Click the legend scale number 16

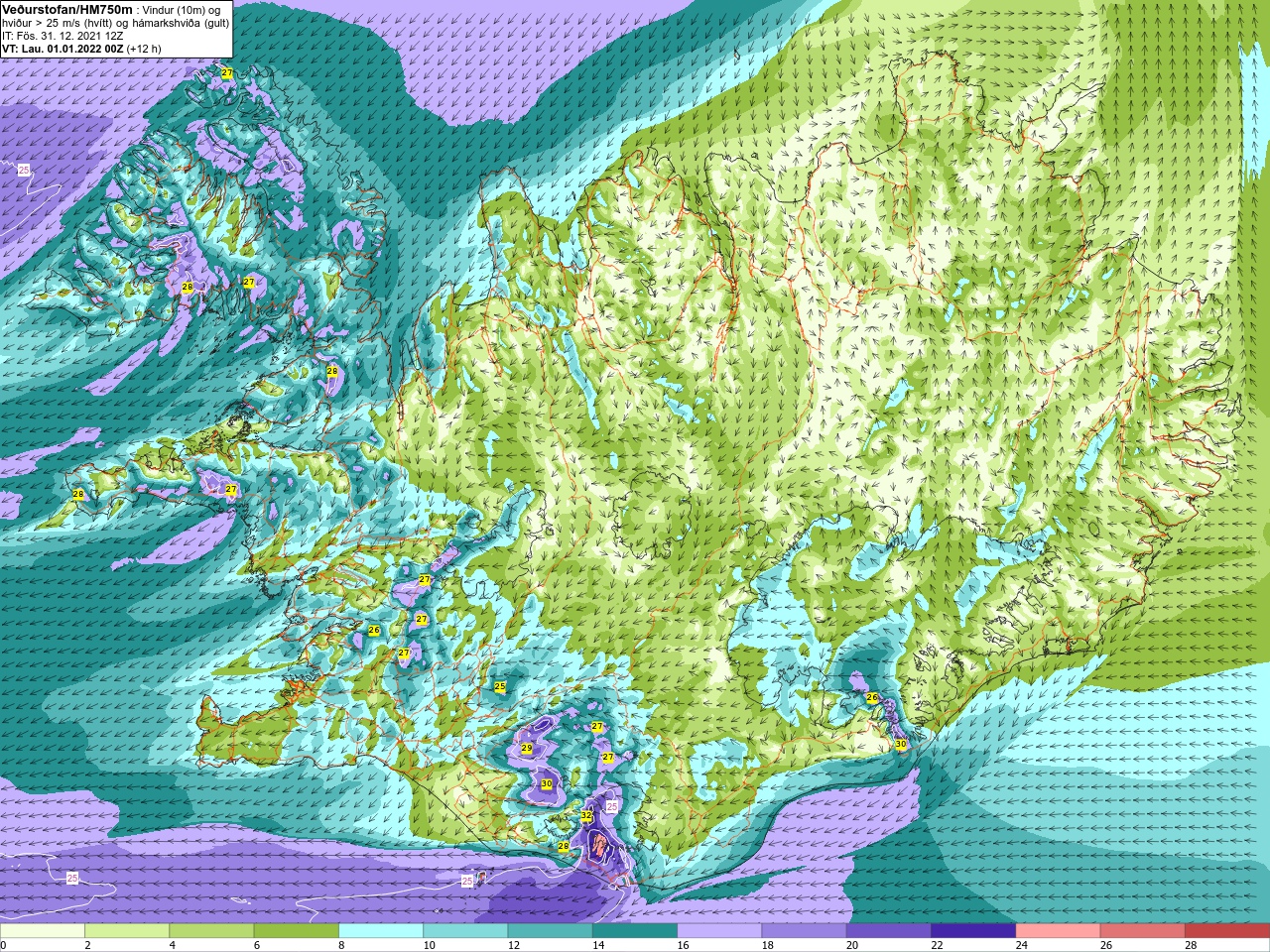click(x=683, y=945)
